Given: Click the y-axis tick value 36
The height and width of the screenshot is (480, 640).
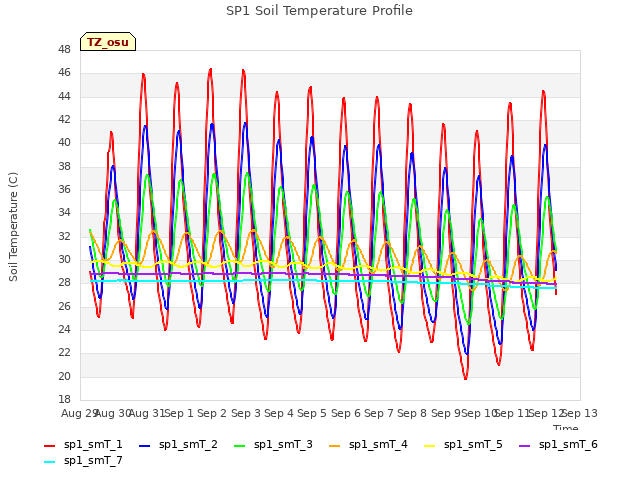Looking at the screenshot, I should pyautogui.click(x=64, y=189).
